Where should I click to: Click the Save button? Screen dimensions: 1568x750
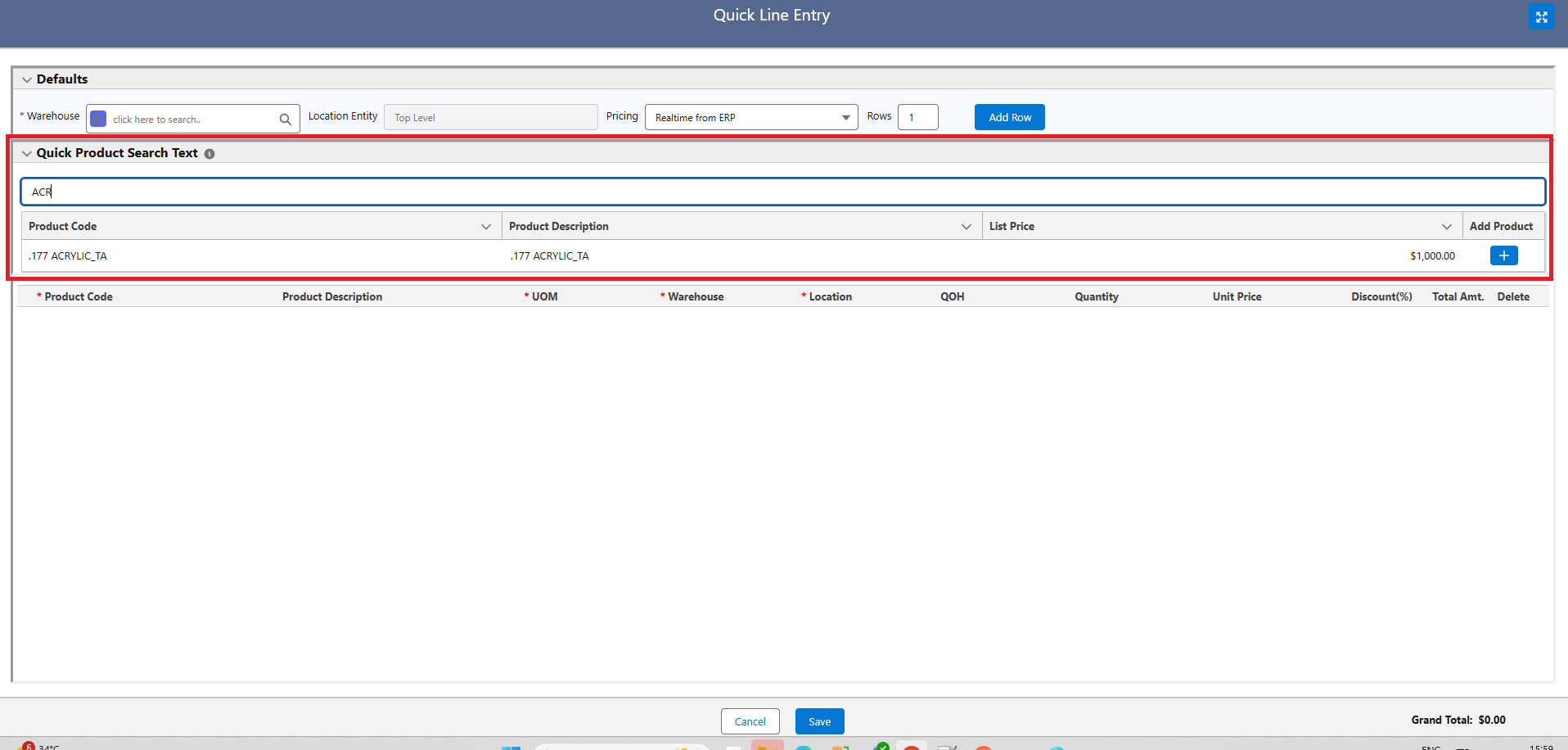[x=819, y=721]
